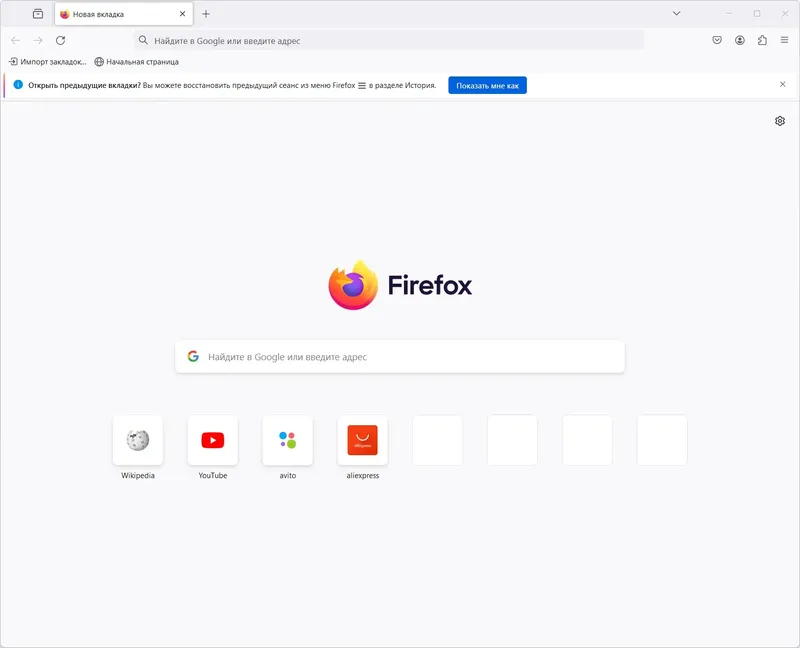Expand the list all tabs chevron
This screenshot has height=648, width=800.
pos(677,13)
